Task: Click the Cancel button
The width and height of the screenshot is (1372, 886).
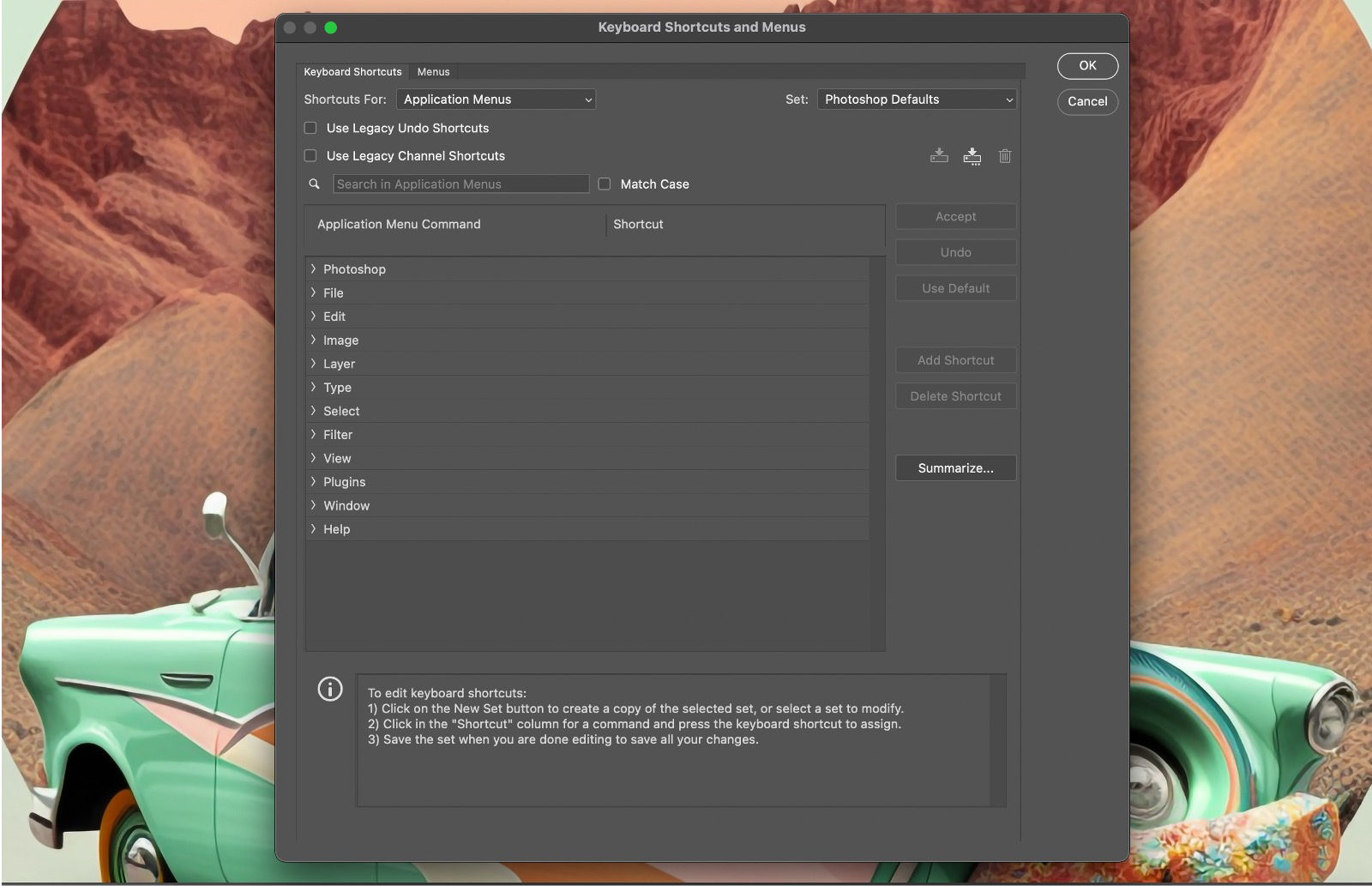Action: pyautogui.click(x=1087, y=102)
